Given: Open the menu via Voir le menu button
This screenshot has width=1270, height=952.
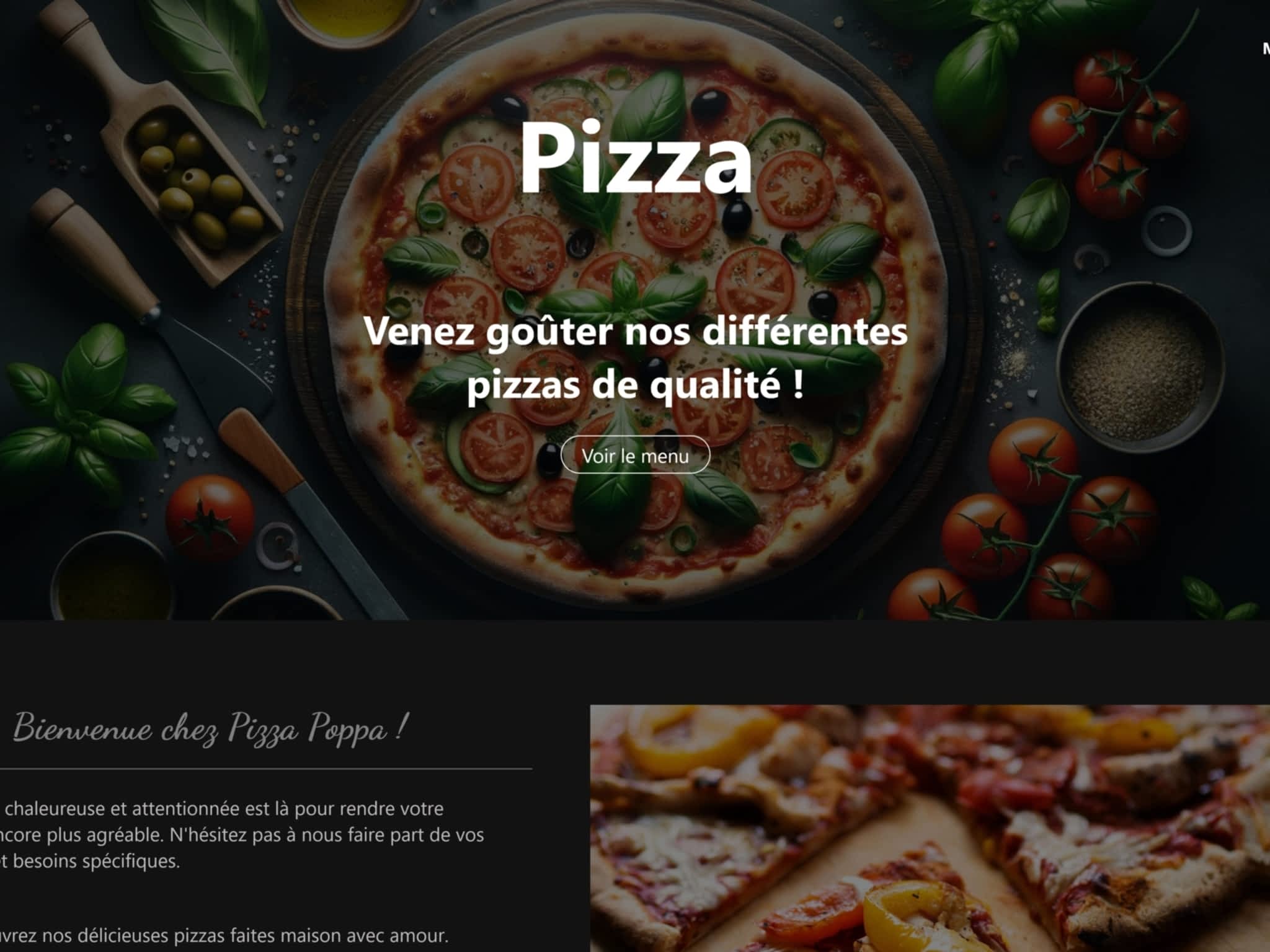Looking at the screenshot, I should click(635, 455).
